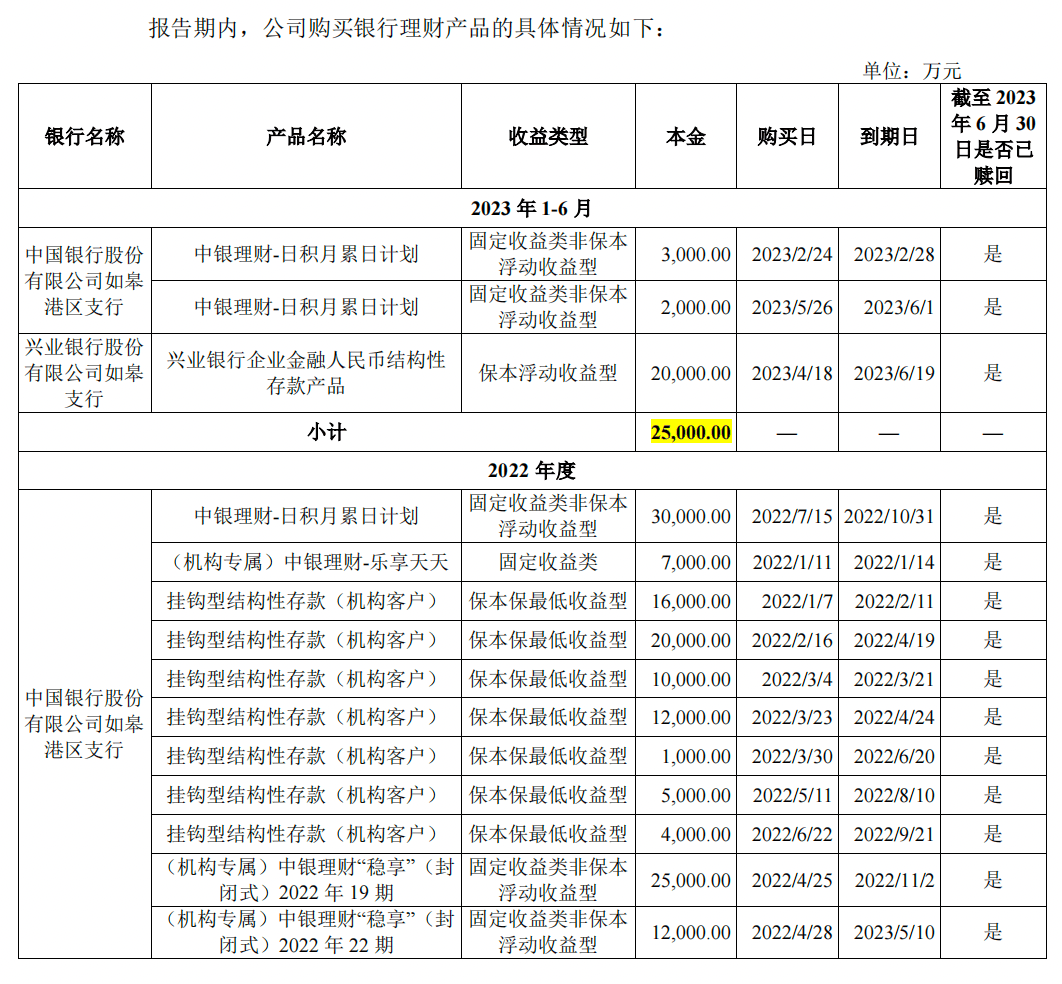The width and height of the screenshot is (1062, 984).
Task: Click the section heading 2022 年度
Action: tap(532, 471)
